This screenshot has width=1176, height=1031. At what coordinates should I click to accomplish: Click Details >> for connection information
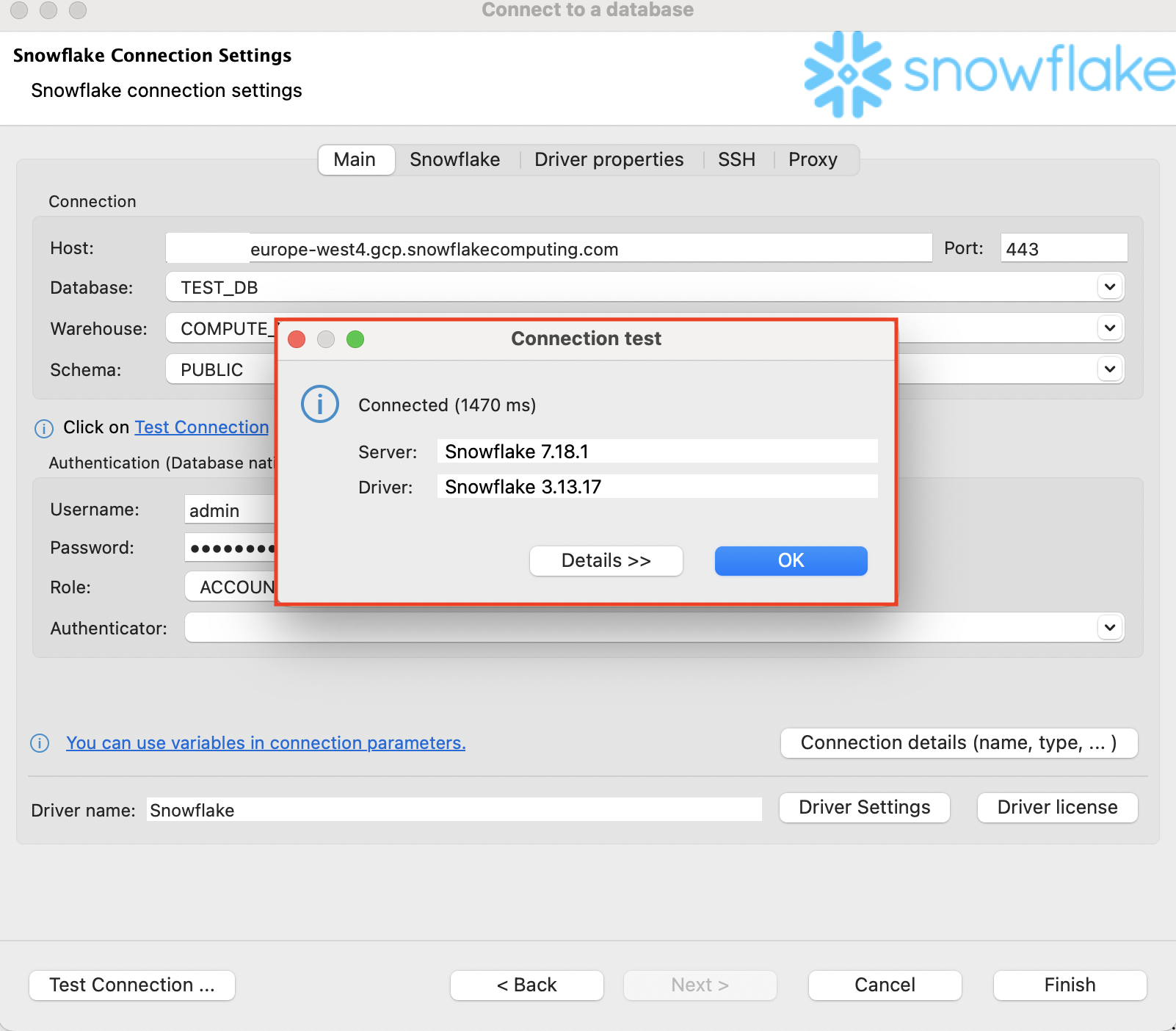(x=606, y=560)
